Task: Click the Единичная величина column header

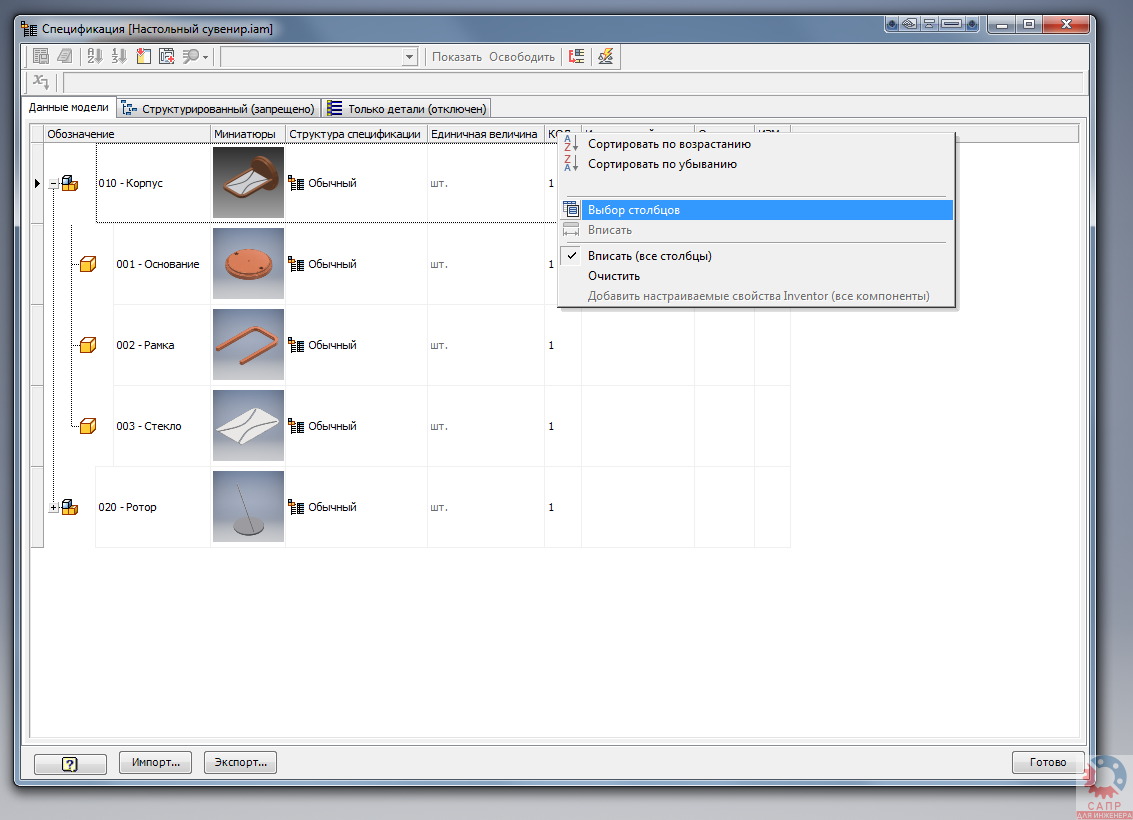Action: 486,134
